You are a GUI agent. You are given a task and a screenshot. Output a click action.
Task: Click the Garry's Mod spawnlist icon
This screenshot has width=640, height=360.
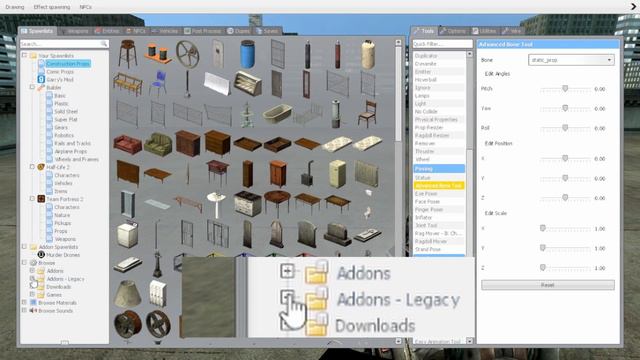coord(41,79)
